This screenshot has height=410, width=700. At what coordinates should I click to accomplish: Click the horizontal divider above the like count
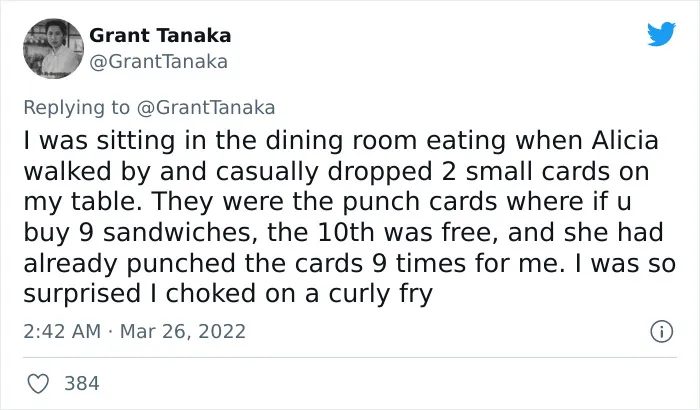pyautogui.click(x=350, y=358)
